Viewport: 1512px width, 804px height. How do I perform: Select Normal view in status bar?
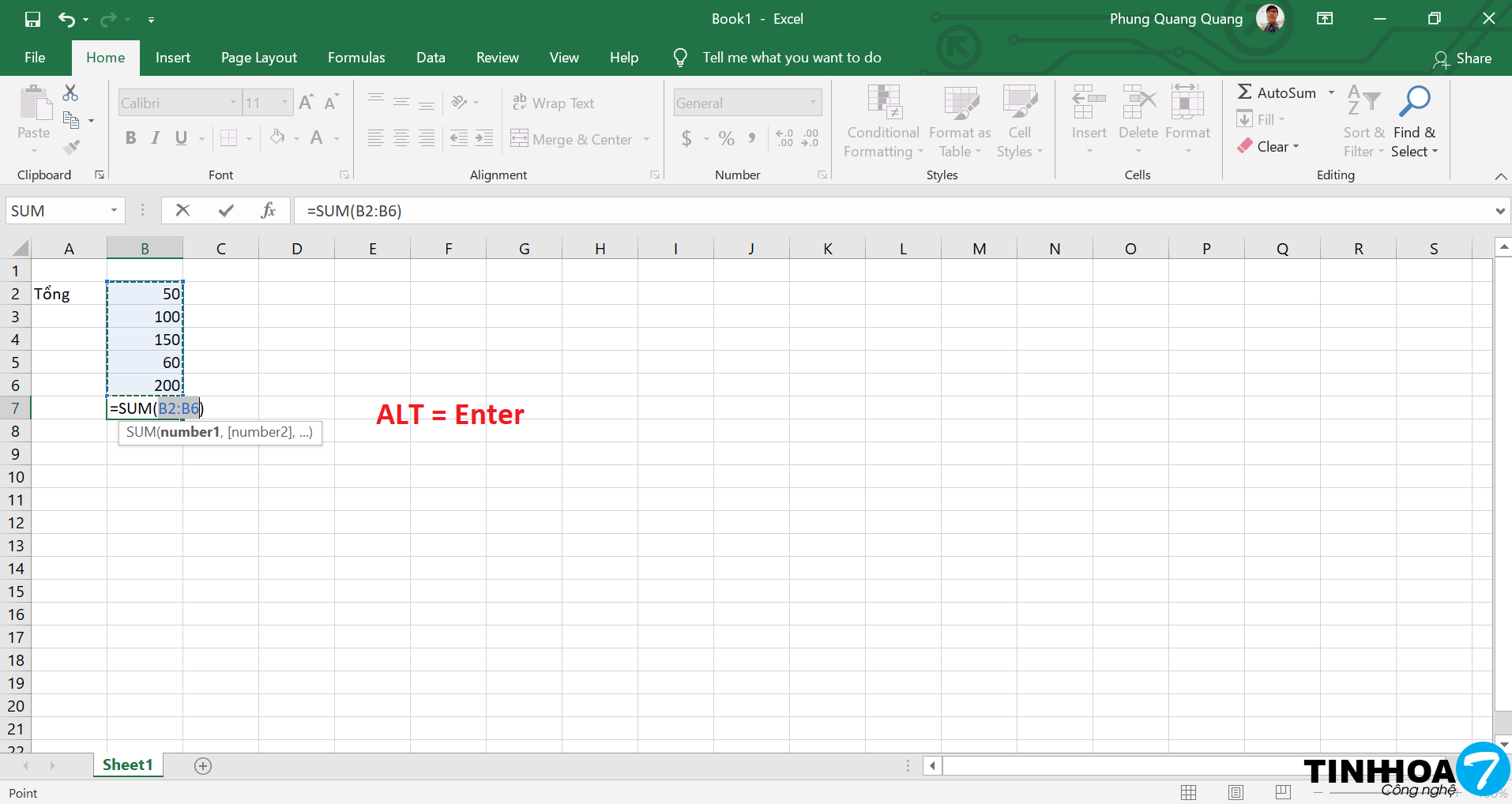click(1189, 792)
